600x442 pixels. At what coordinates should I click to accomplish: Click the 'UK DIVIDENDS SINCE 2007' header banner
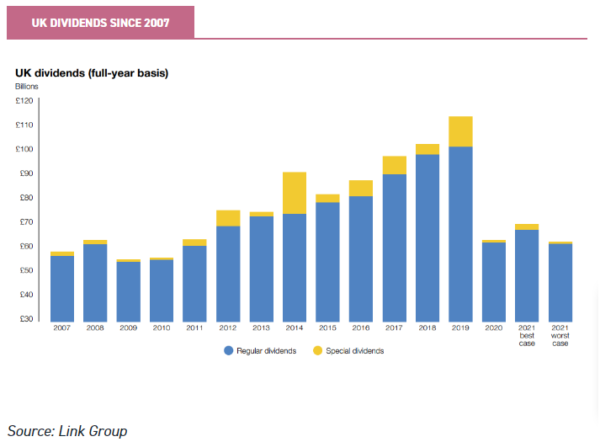pos(100,23)
